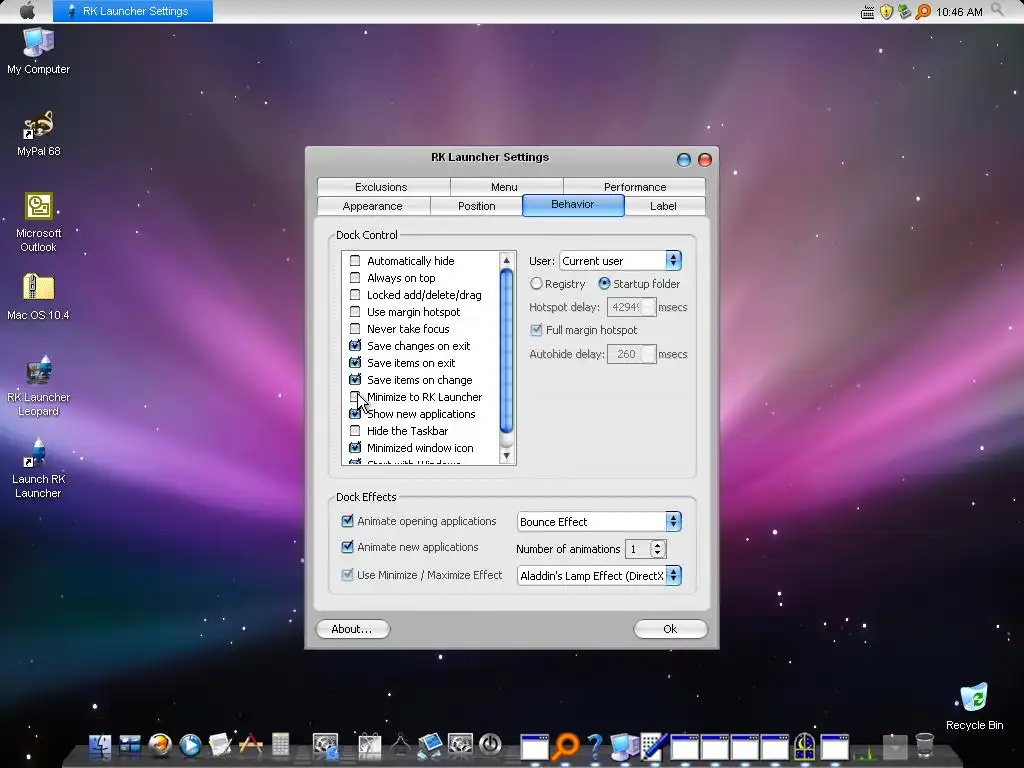Uncheck Minimized window icon

(355, 447)
